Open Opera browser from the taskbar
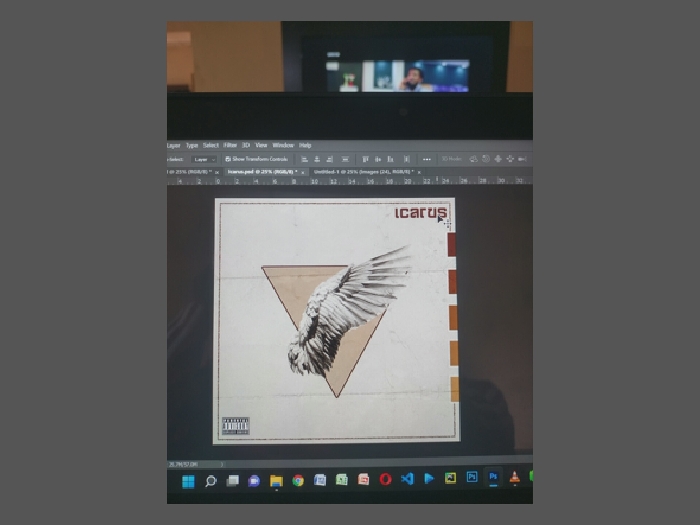Viewport: 700px width, 525px height. coord(386,479)
